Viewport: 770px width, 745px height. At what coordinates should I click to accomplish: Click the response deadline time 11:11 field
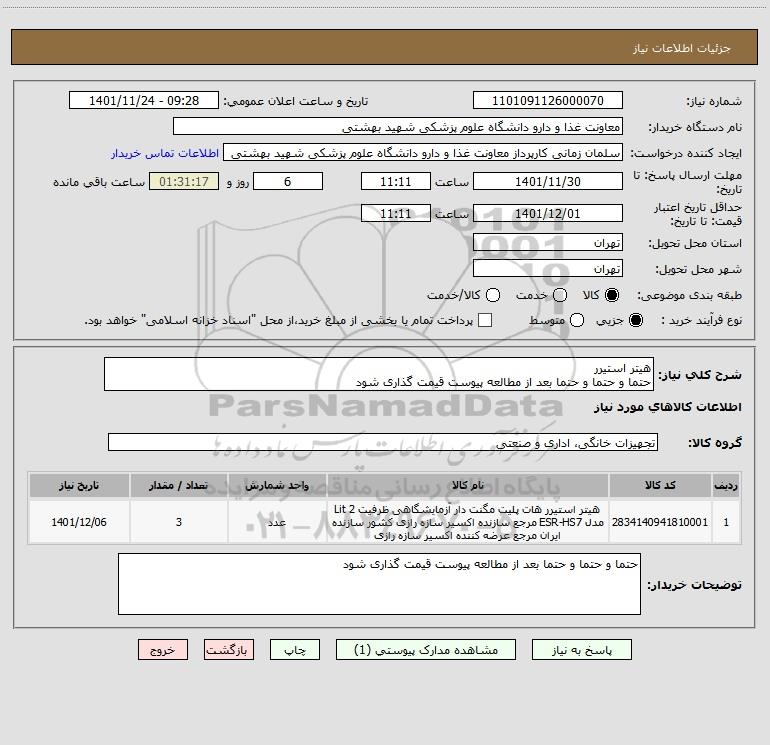point(396,181)
